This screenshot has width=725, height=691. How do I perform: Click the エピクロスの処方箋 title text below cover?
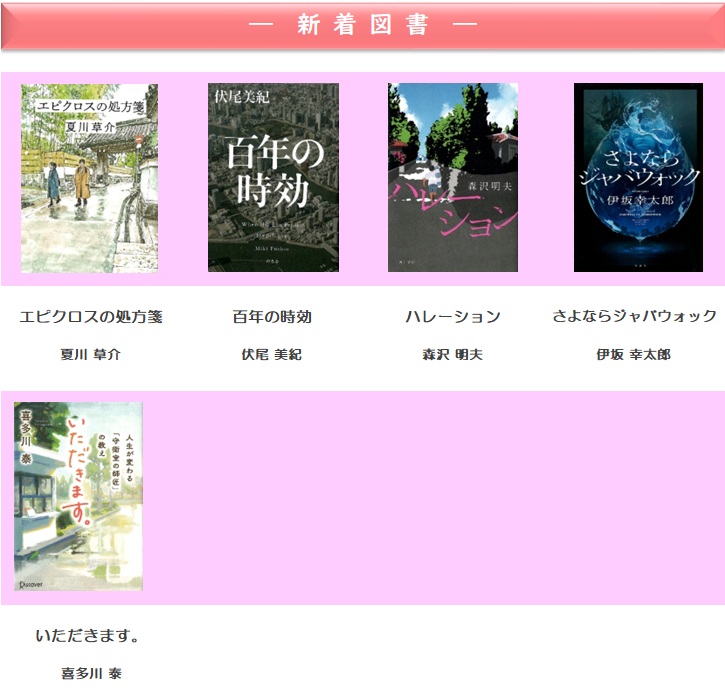click(x=91, y=317)
